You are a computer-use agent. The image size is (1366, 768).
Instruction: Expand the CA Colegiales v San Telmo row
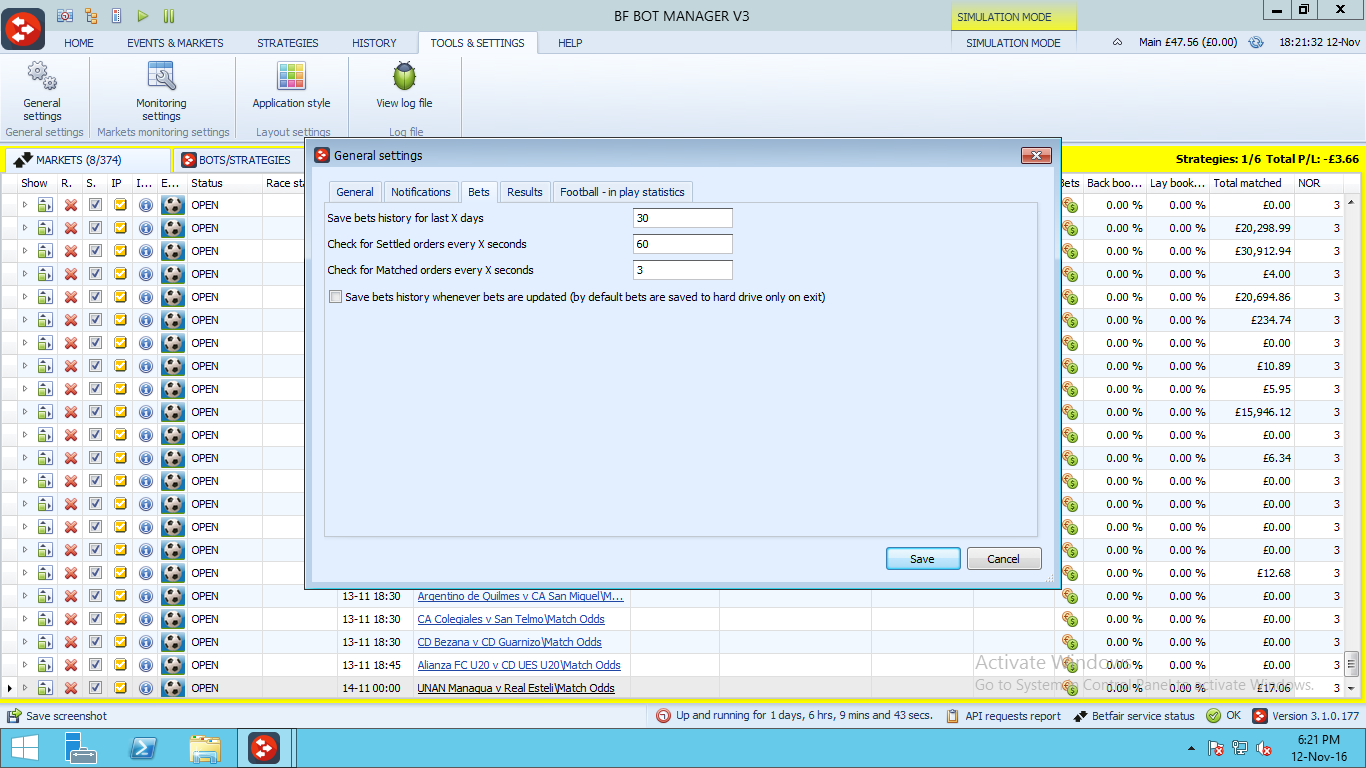[26, 619]
